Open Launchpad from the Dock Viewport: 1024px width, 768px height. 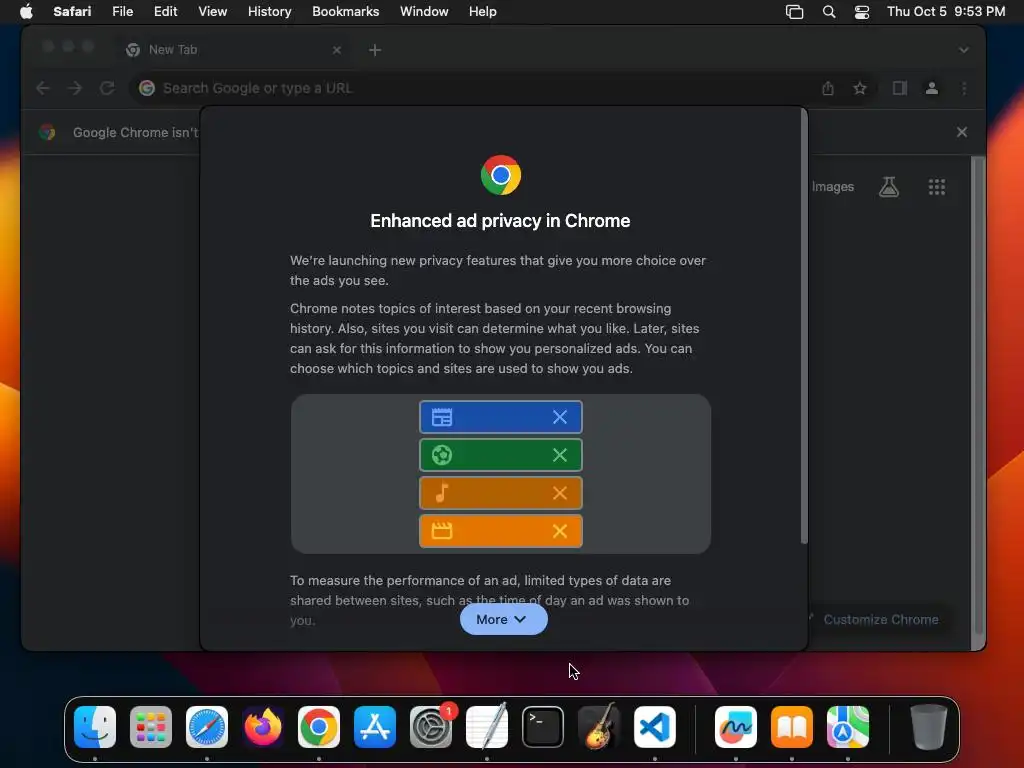pyautogui.click(x=151, y=727)
